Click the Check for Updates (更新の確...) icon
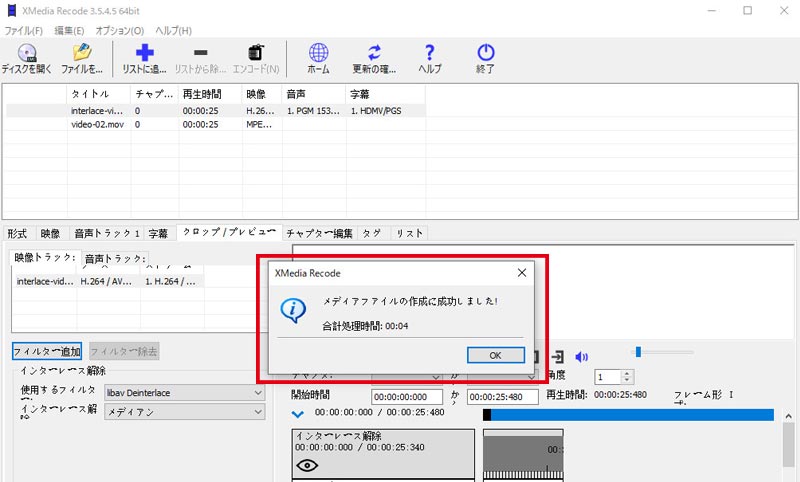Image resolution: width=800 pixels, height=482 pixels. tap(374, 53)
